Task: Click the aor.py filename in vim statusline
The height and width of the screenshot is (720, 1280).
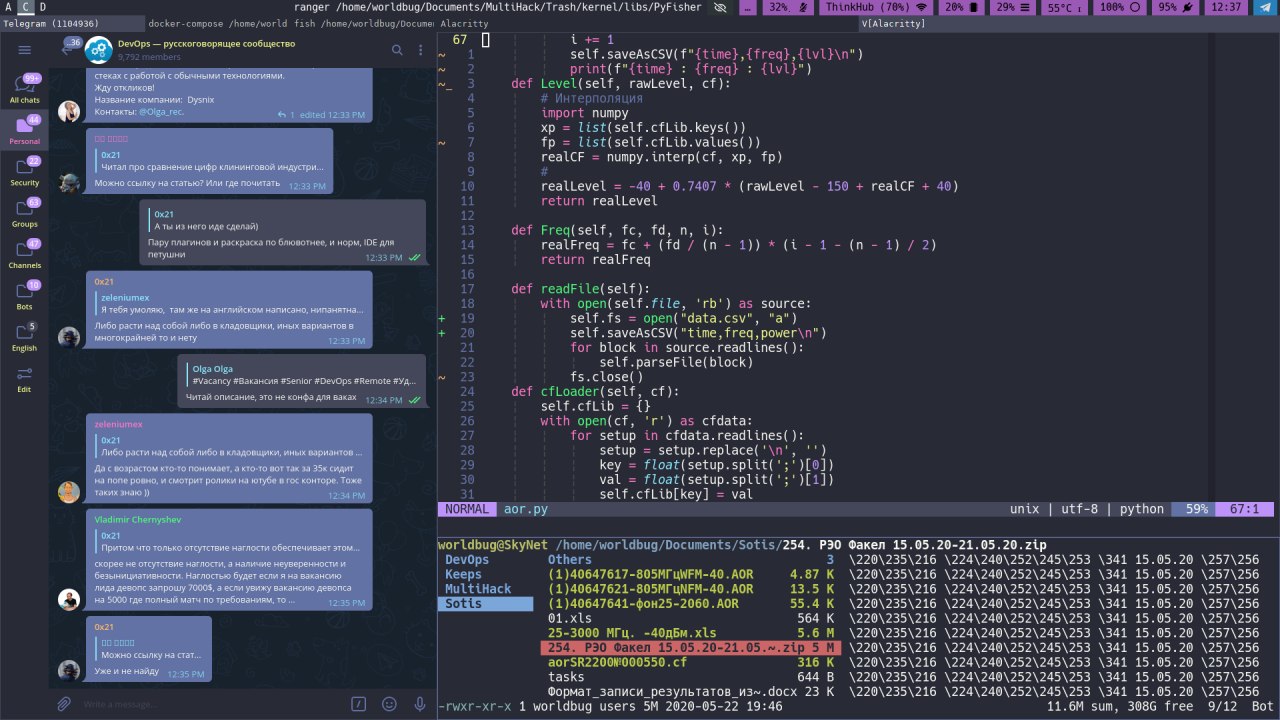Action: point(526,509)
